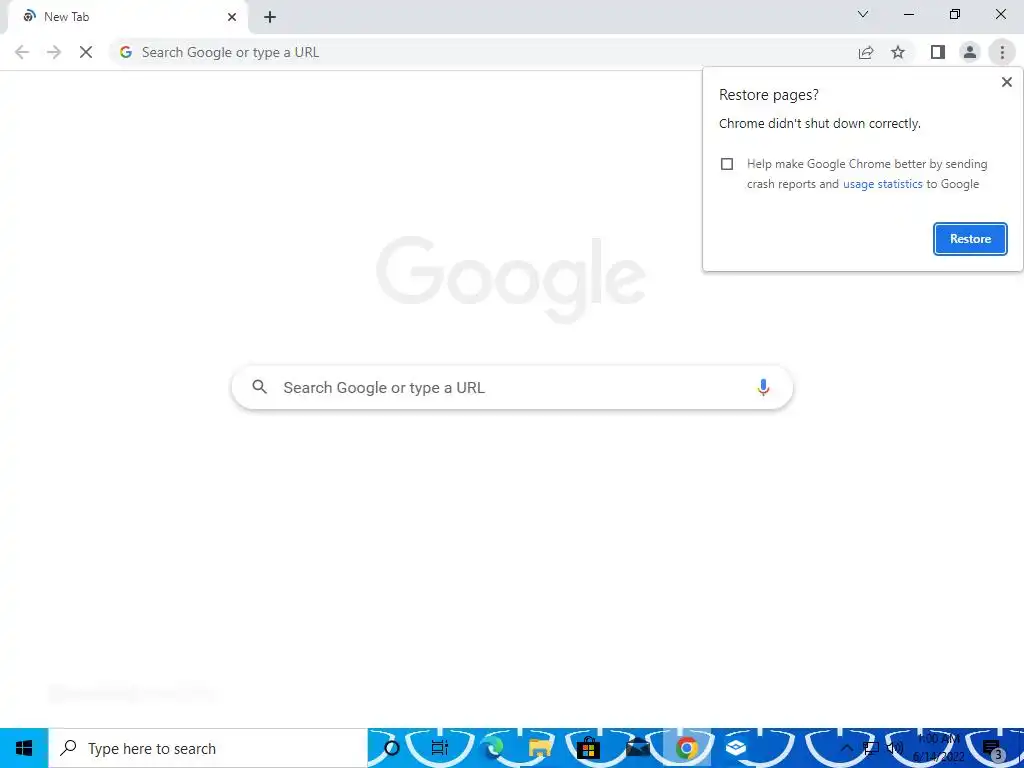
Task: Open the Windows Start menu
Action: 24,748
